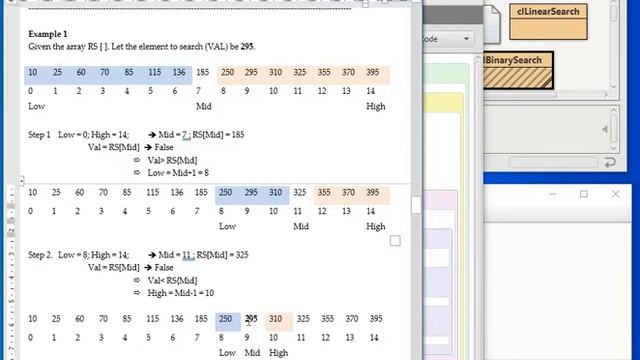Click the 'RS[Mid] = 325' text
The height and width of the screenshot is (360, 640).
point(222,255)
